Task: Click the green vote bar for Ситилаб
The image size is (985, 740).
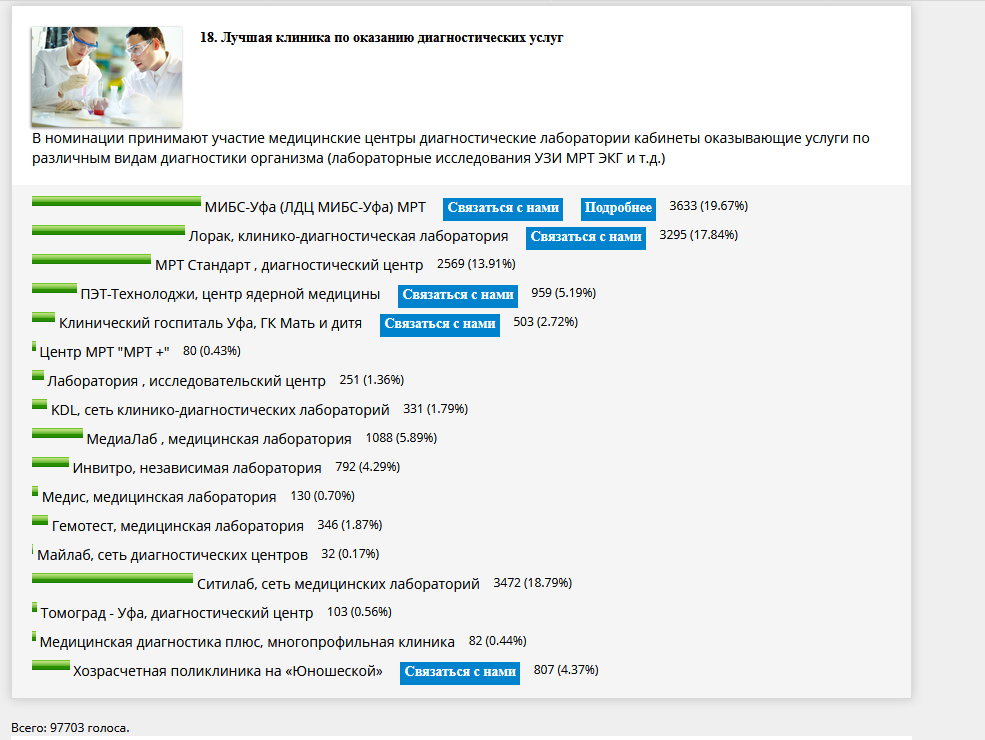Action: (x=112, y=578)
